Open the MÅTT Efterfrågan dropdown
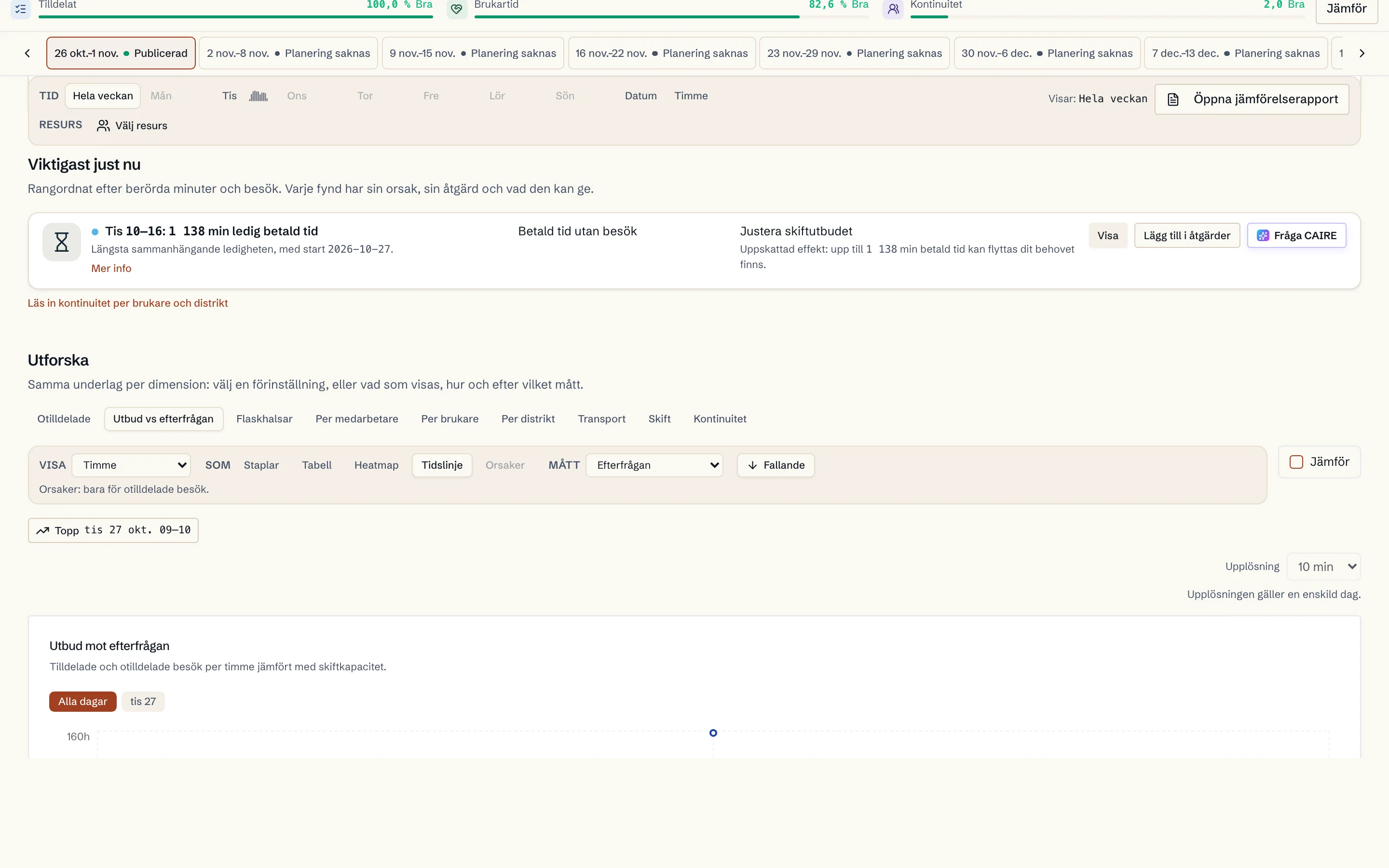This screenshot has width=1389, height=868. click(x=654, y=465)
